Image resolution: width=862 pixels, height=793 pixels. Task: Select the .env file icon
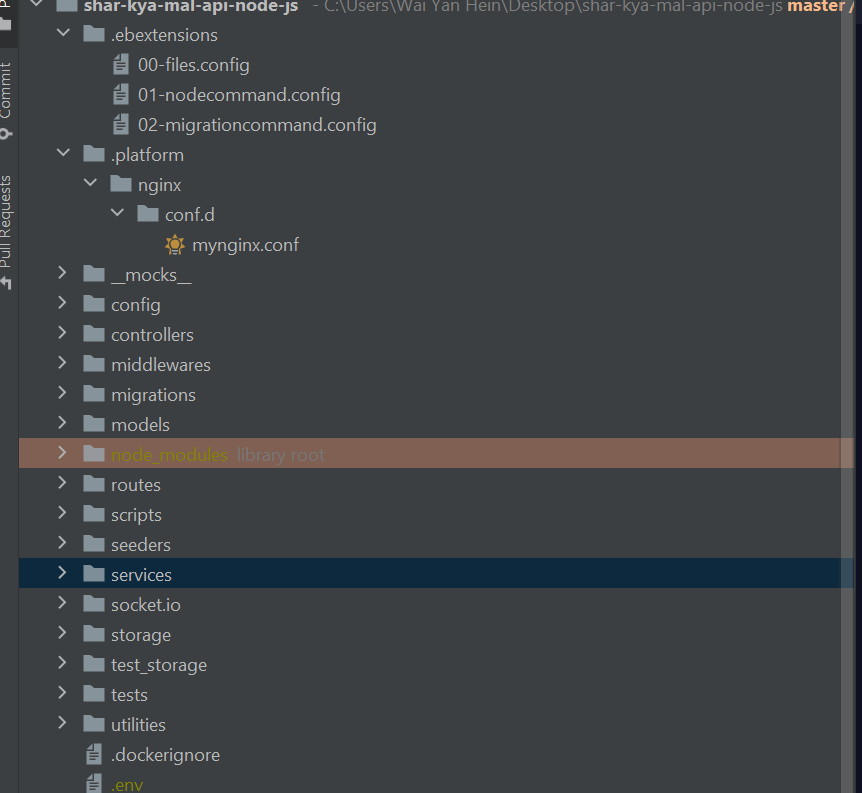point(94,784)
